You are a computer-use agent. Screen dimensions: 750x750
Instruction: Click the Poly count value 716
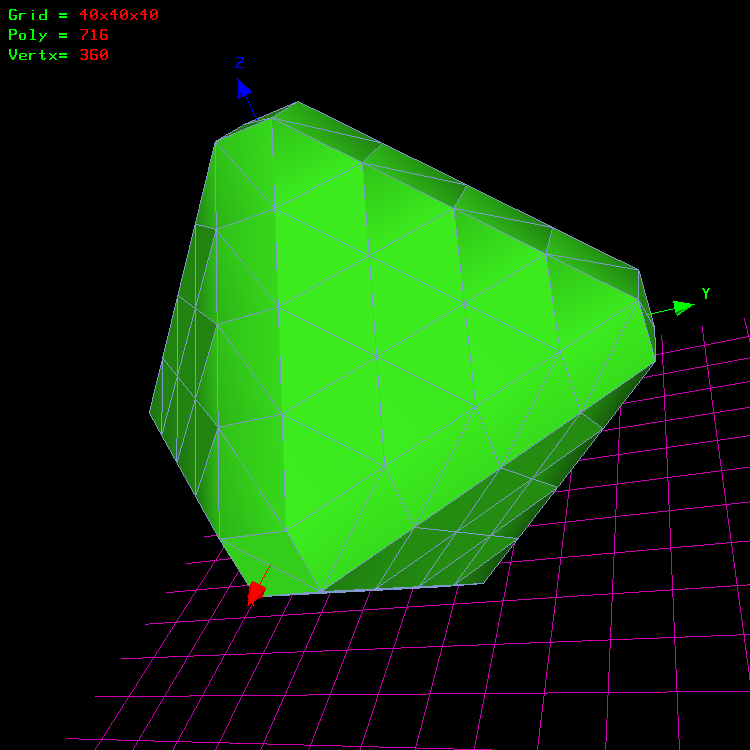[94, 35]
